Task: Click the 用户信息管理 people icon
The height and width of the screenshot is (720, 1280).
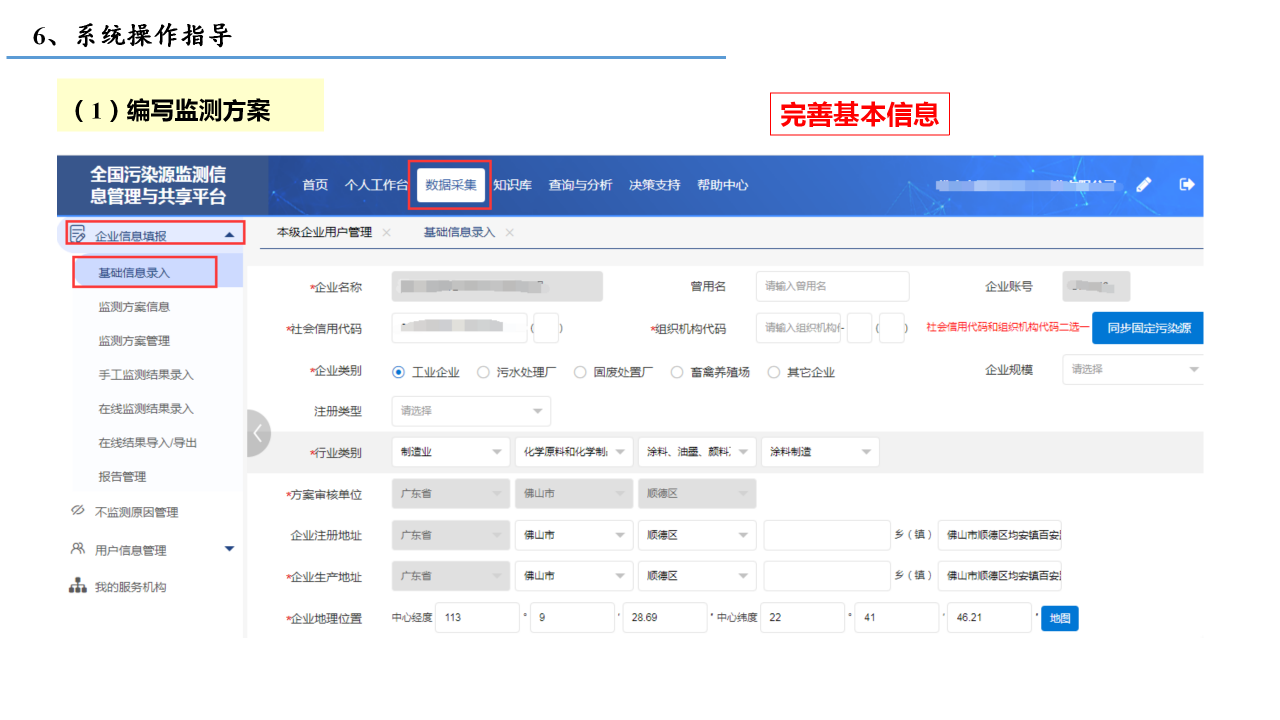Action: [78, 549]
